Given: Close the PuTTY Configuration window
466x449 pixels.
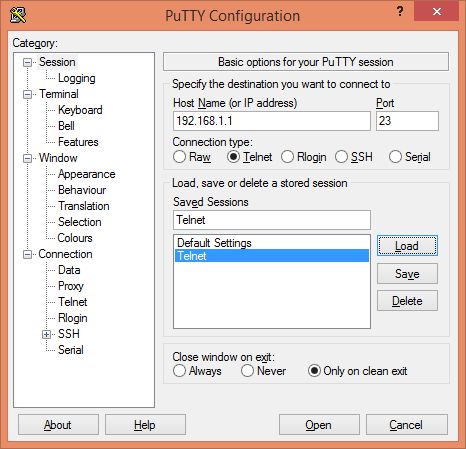Looking at the screenshot, I should pyautogui.click(x=437, y=12).
